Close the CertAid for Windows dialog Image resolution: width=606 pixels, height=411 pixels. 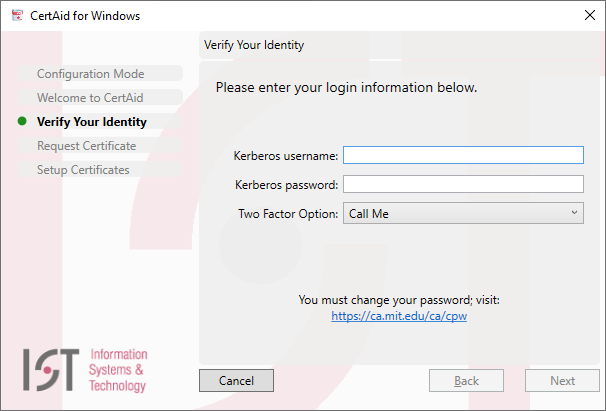589,15
